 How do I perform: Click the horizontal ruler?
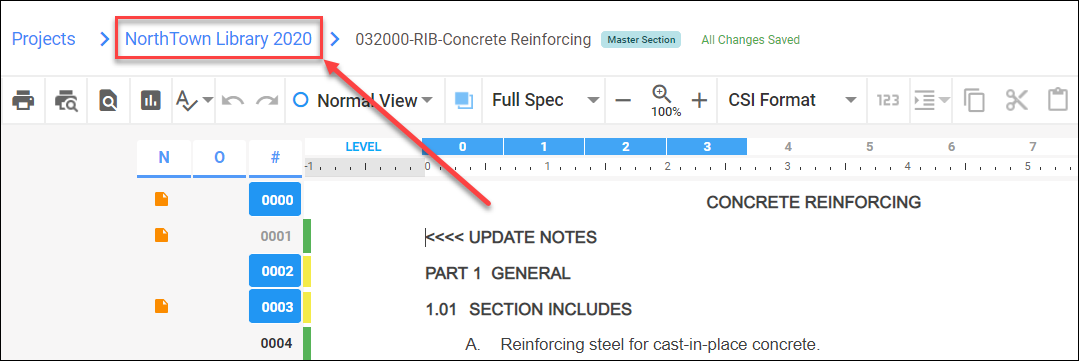(691, 167)
